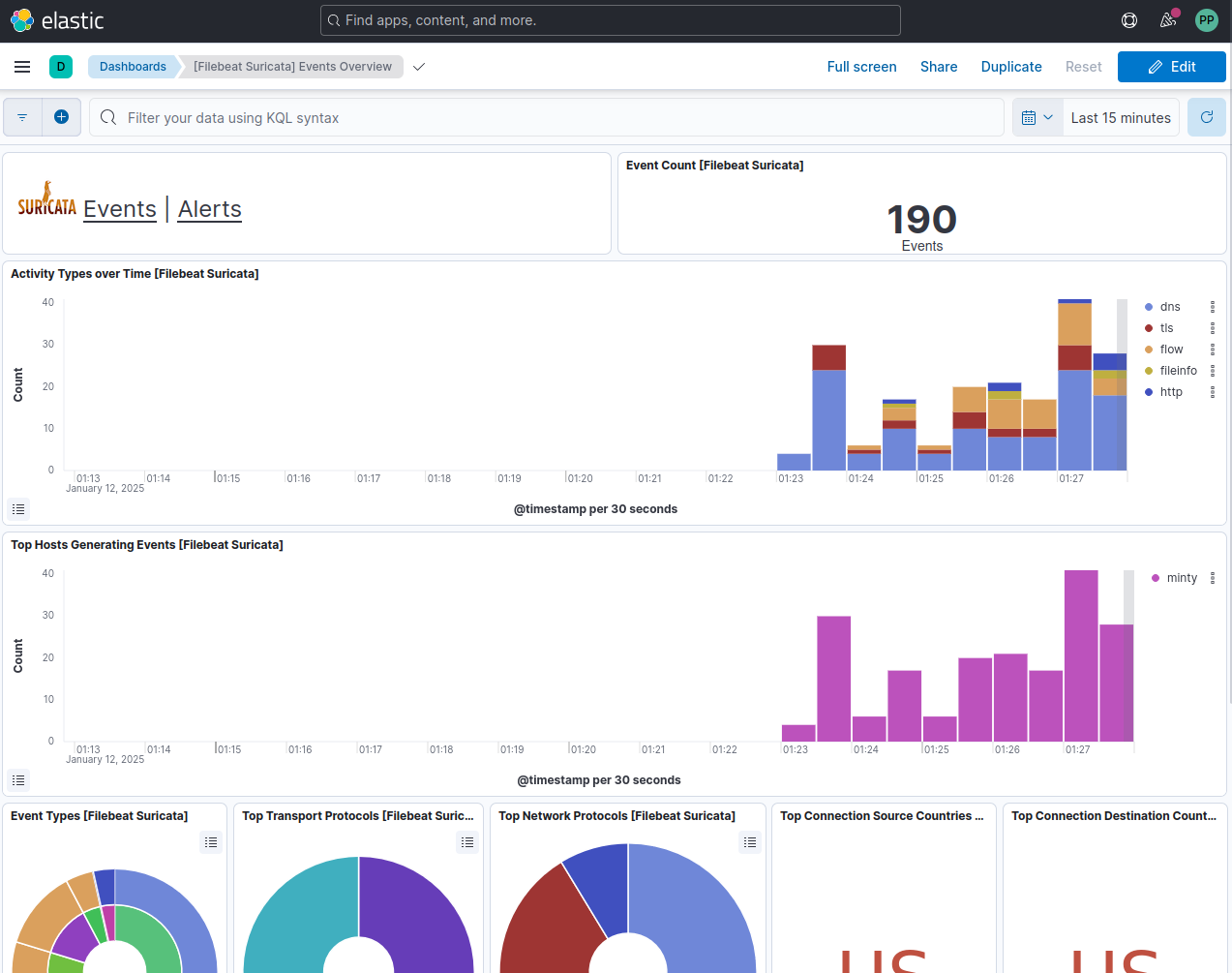Viewport: 1232px width, 973px height.
Task: Go to the Dashboards breadcrumb
Action: tap(133, 67)
